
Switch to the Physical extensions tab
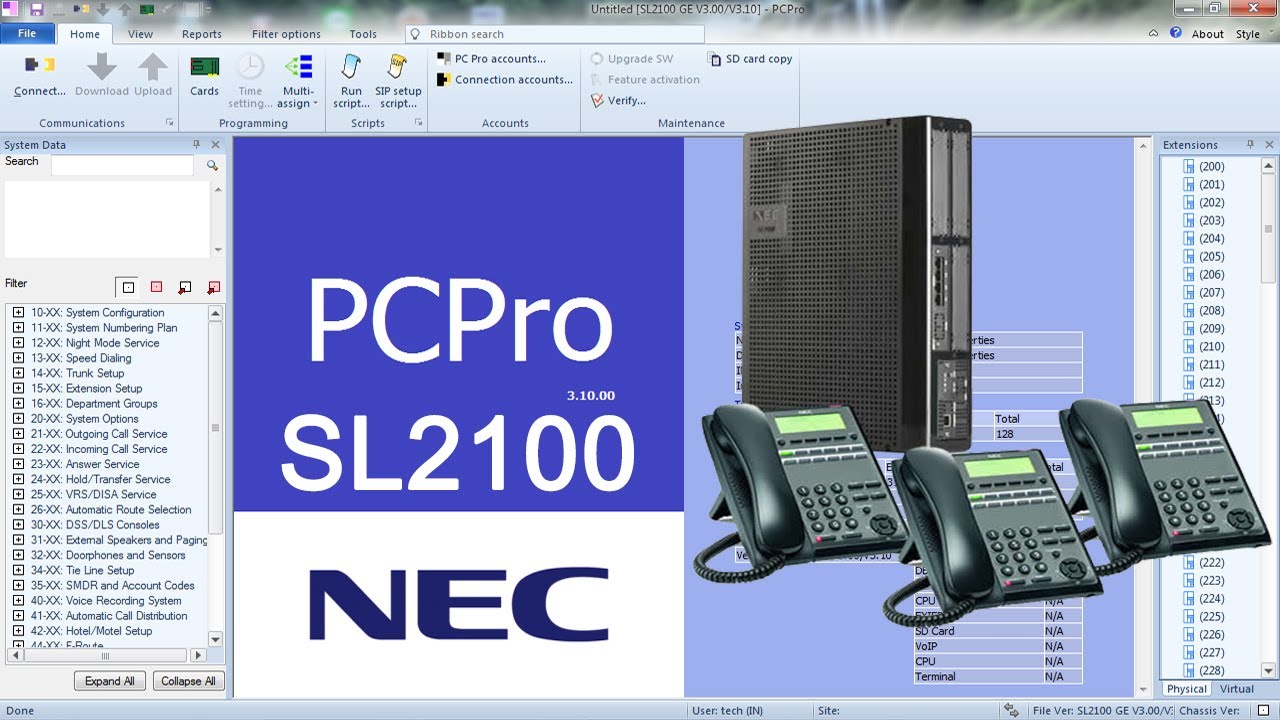(1187, 689)
